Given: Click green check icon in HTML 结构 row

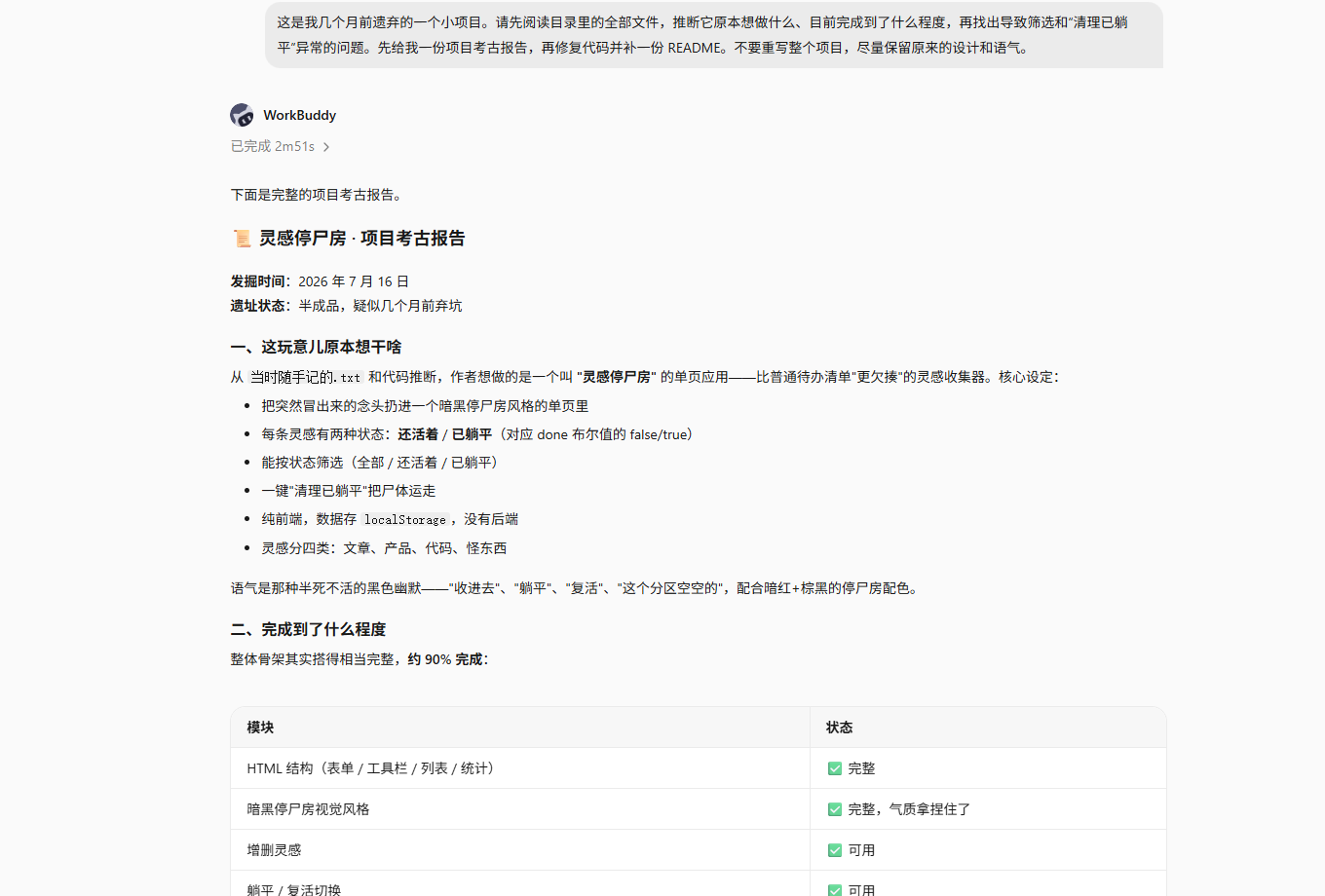Looking at the screenshot, I should coord(835,768).
